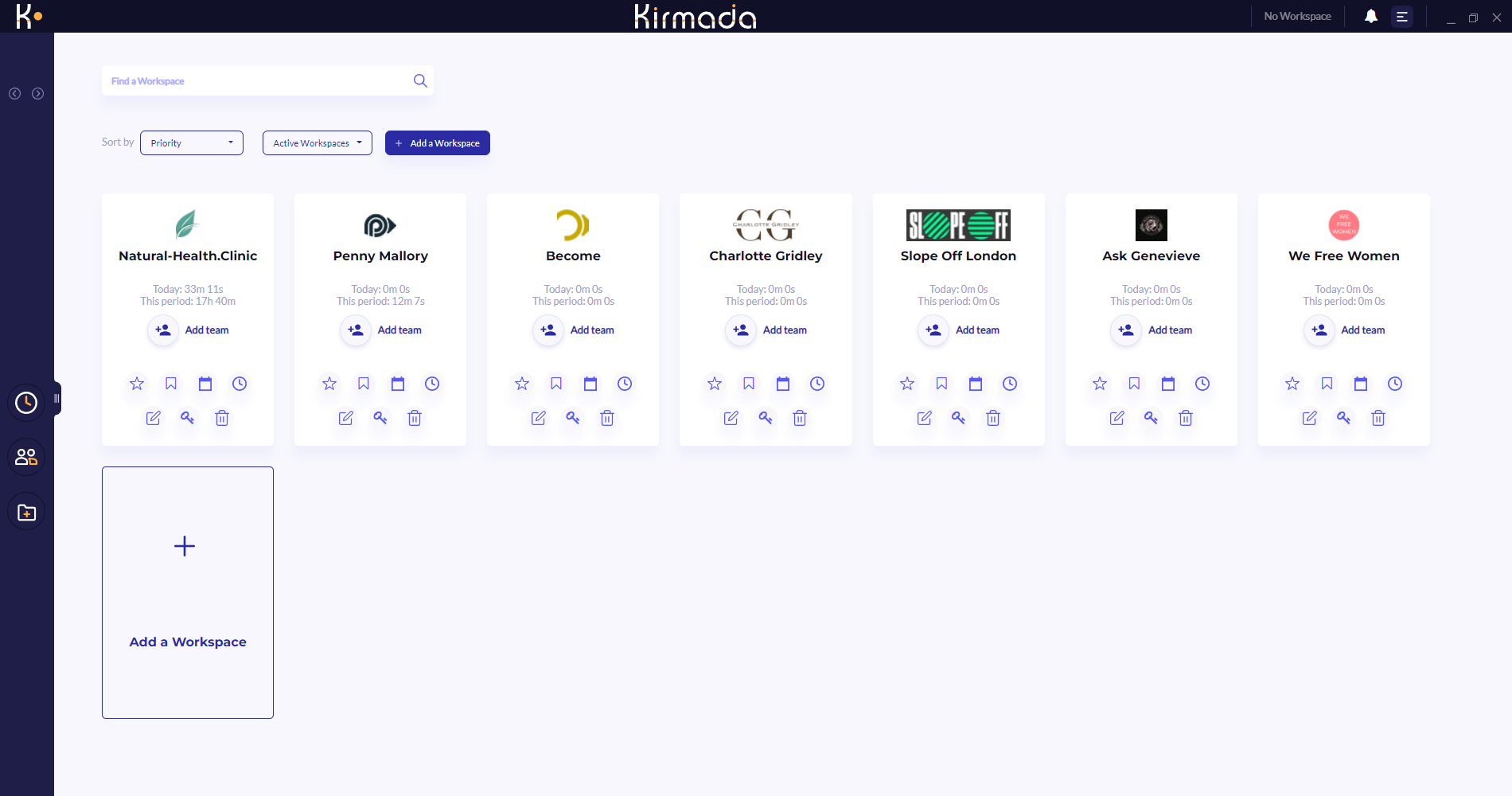The height and width of the screenshot is (796, 1512).
Task: Open credentials key icon on Charlotte Gridley card
Action: point(765,418)
